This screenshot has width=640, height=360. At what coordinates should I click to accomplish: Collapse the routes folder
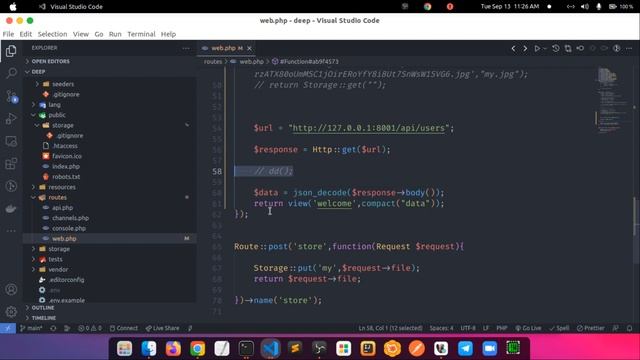tap(57, 198)
